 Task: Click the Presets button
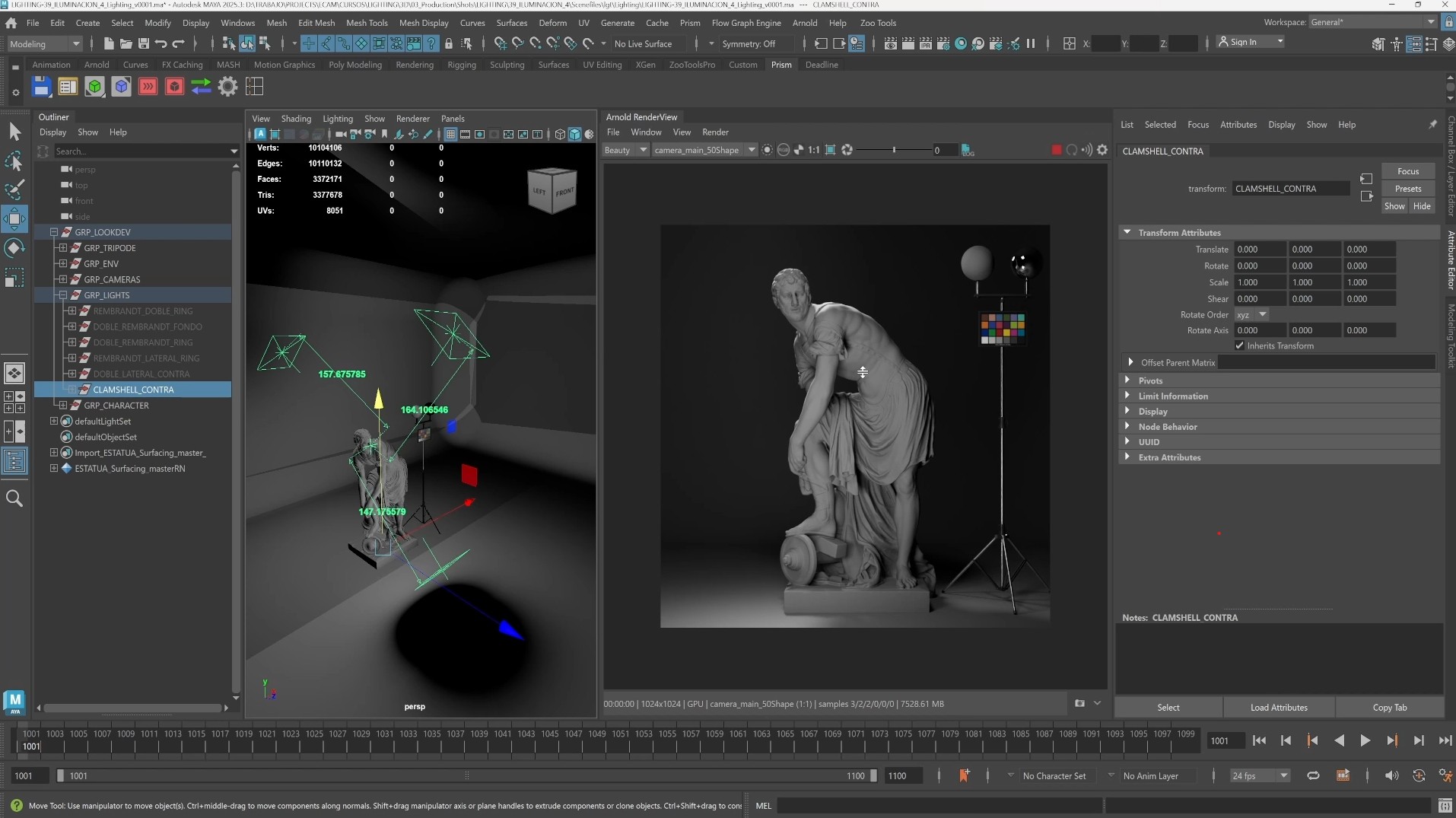click(1407, 189)
